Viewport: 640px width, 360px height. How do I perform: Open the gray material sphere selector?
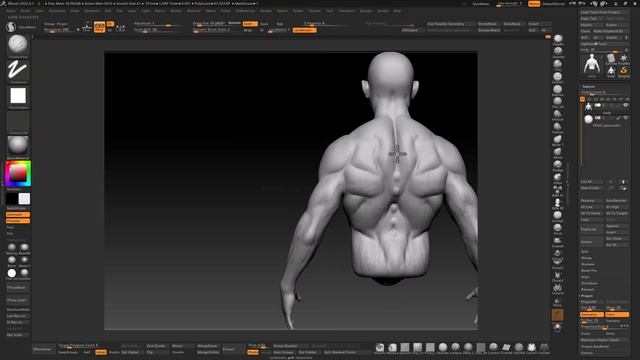click(x=18, y=144)
